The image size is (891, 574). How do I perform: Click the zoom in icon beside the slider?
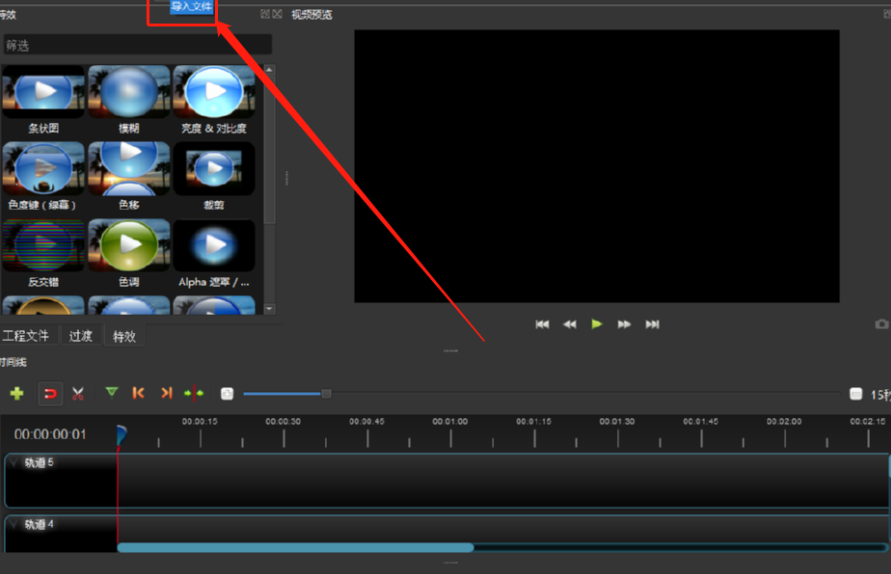coord(227,393)
